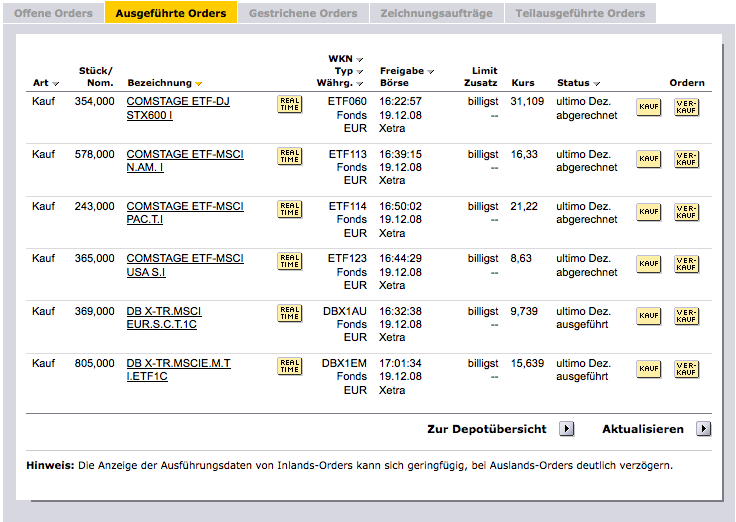Click Verkauf icon in DBX1EM row

(x=686, y=369)
